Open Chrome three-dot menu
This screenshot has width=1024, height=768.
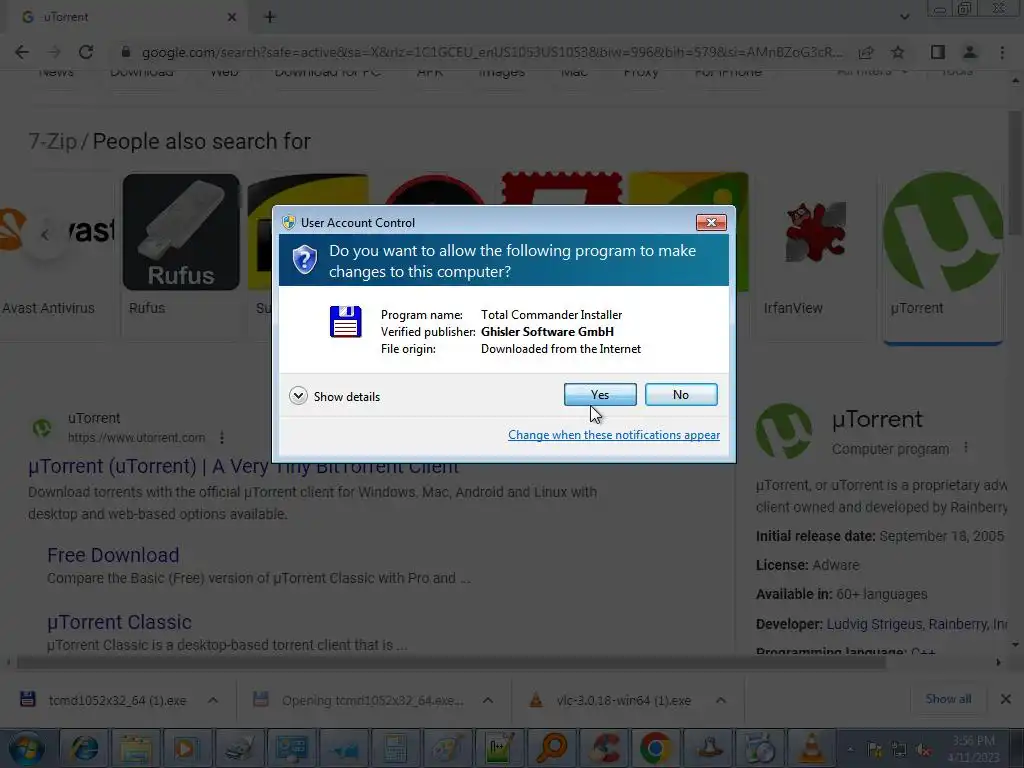click(1002, 52)
